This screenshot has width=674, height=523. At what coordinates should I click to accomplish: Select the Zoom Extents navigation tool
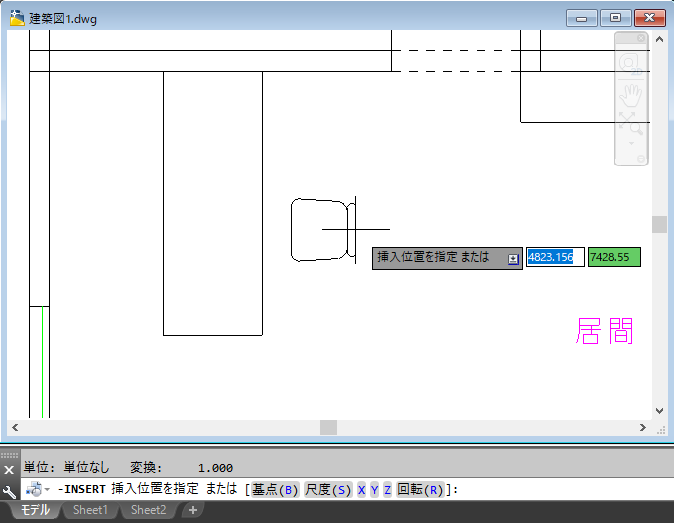coord(630,123)
